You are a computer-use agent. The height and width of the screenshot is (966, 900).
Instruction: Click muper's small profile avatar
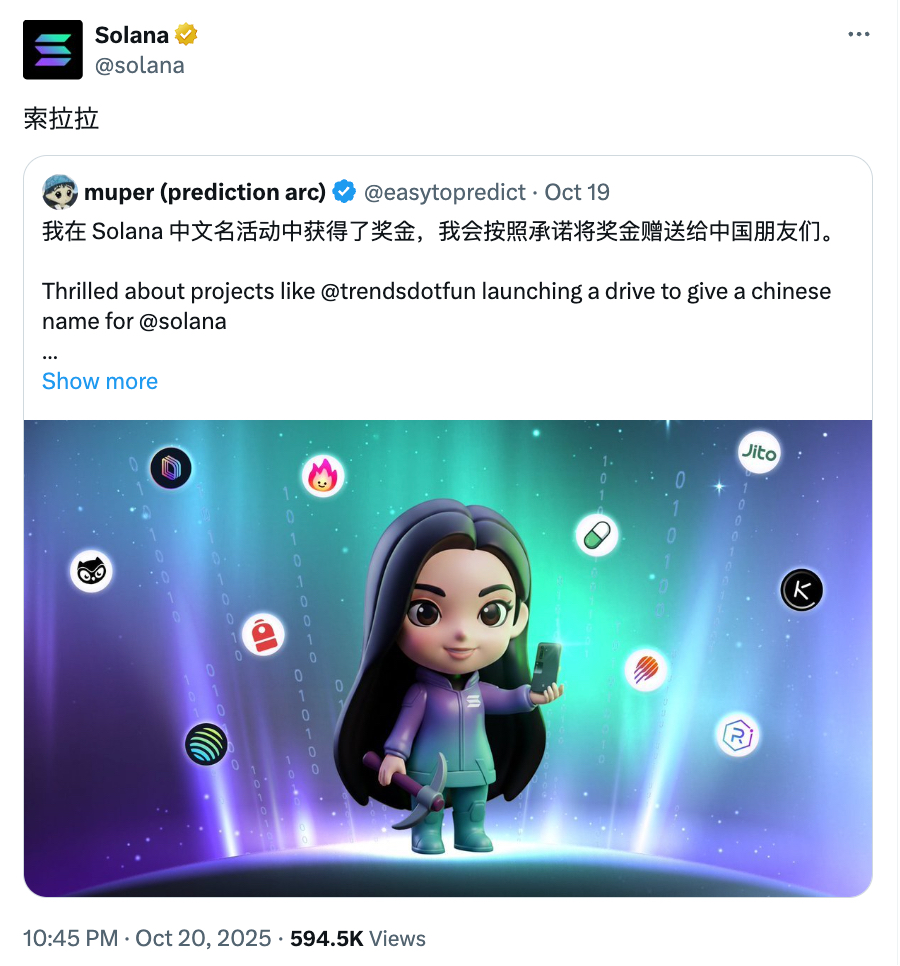coord(60,192)
